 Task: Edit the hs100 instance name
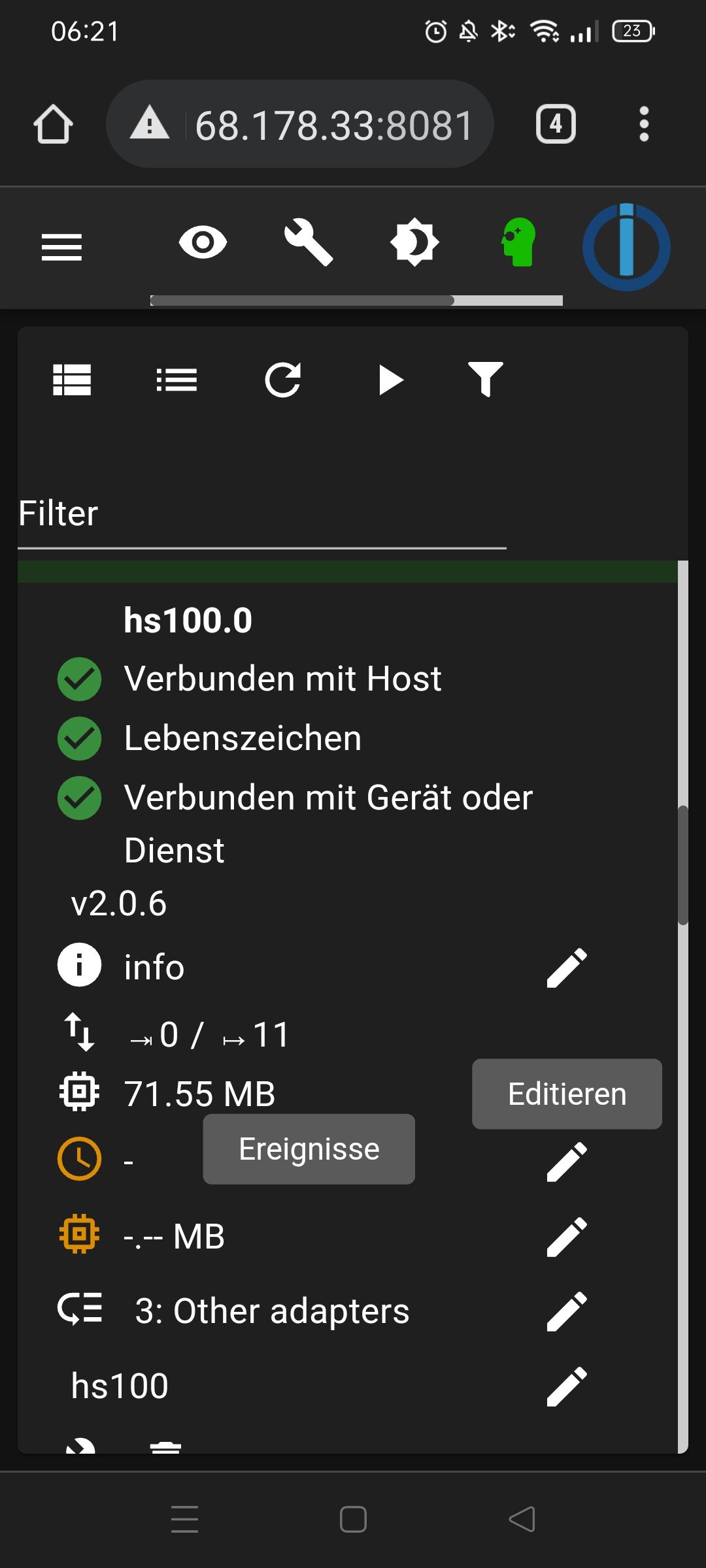coord(567,1386)
